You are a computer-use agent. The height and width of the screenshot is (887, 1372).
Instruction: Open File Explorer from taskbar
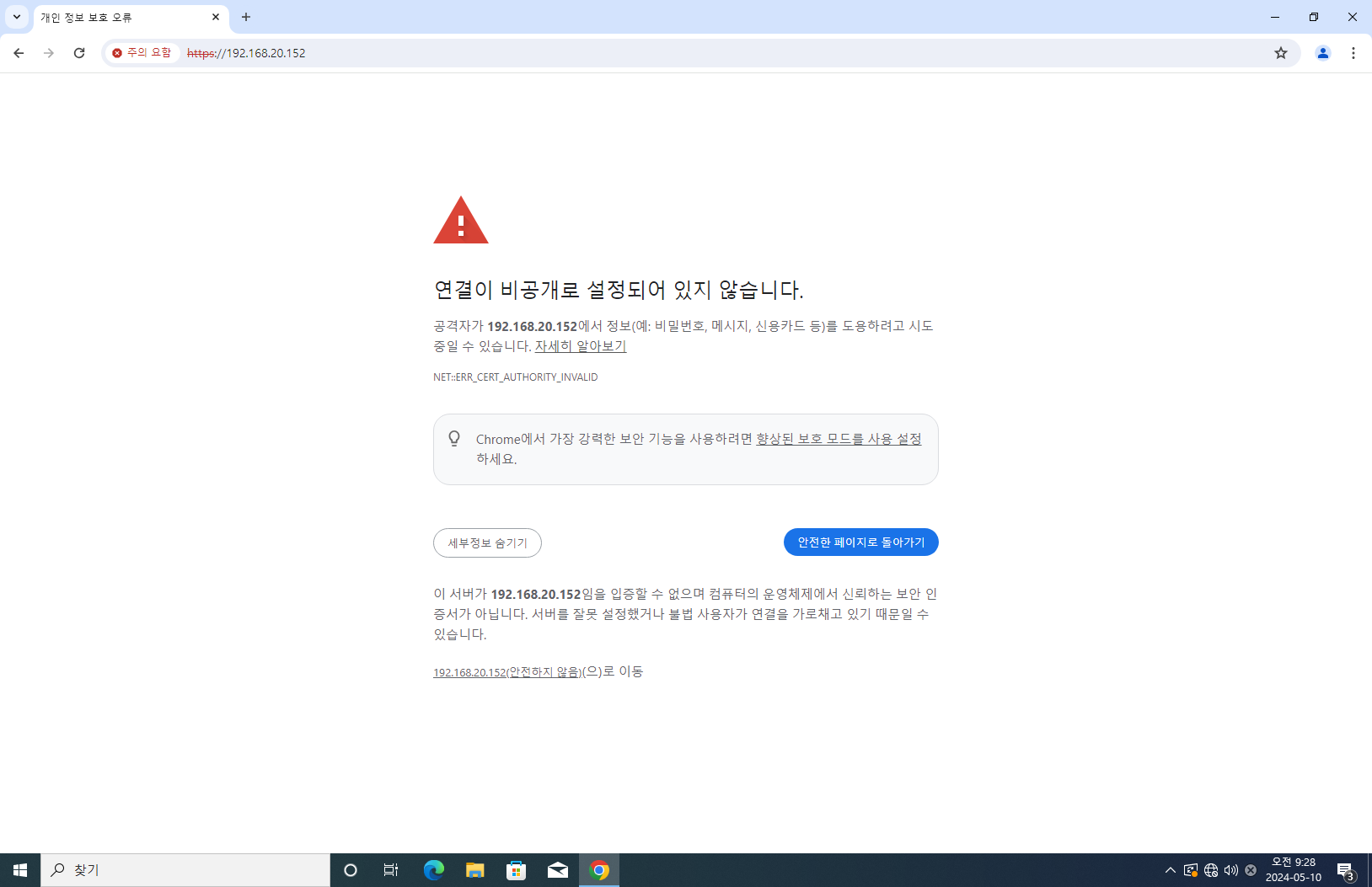(x=475, y=870)
